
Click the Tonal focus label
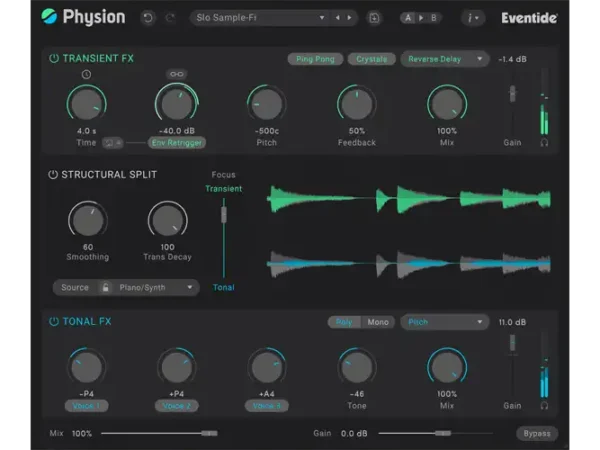coord(223,287)
